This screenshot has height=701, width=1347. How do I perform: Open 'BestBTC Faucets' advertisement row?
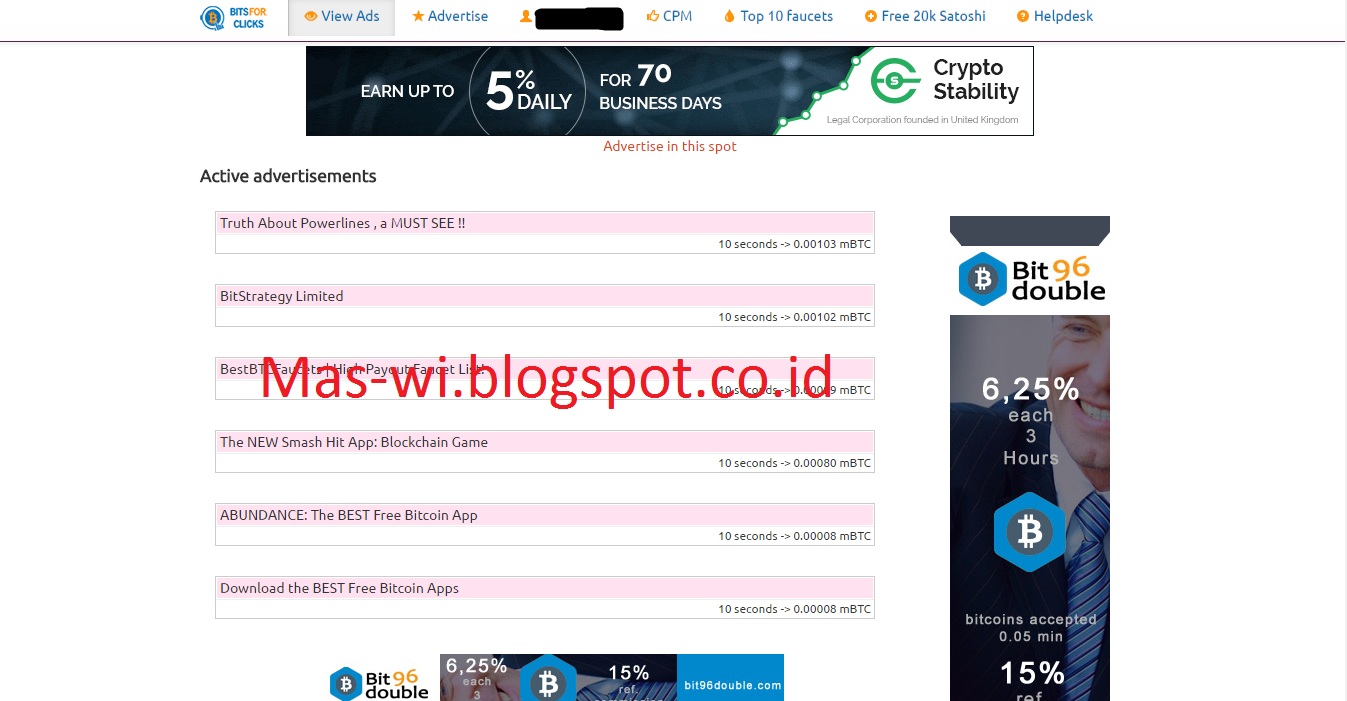click(545, 378)
